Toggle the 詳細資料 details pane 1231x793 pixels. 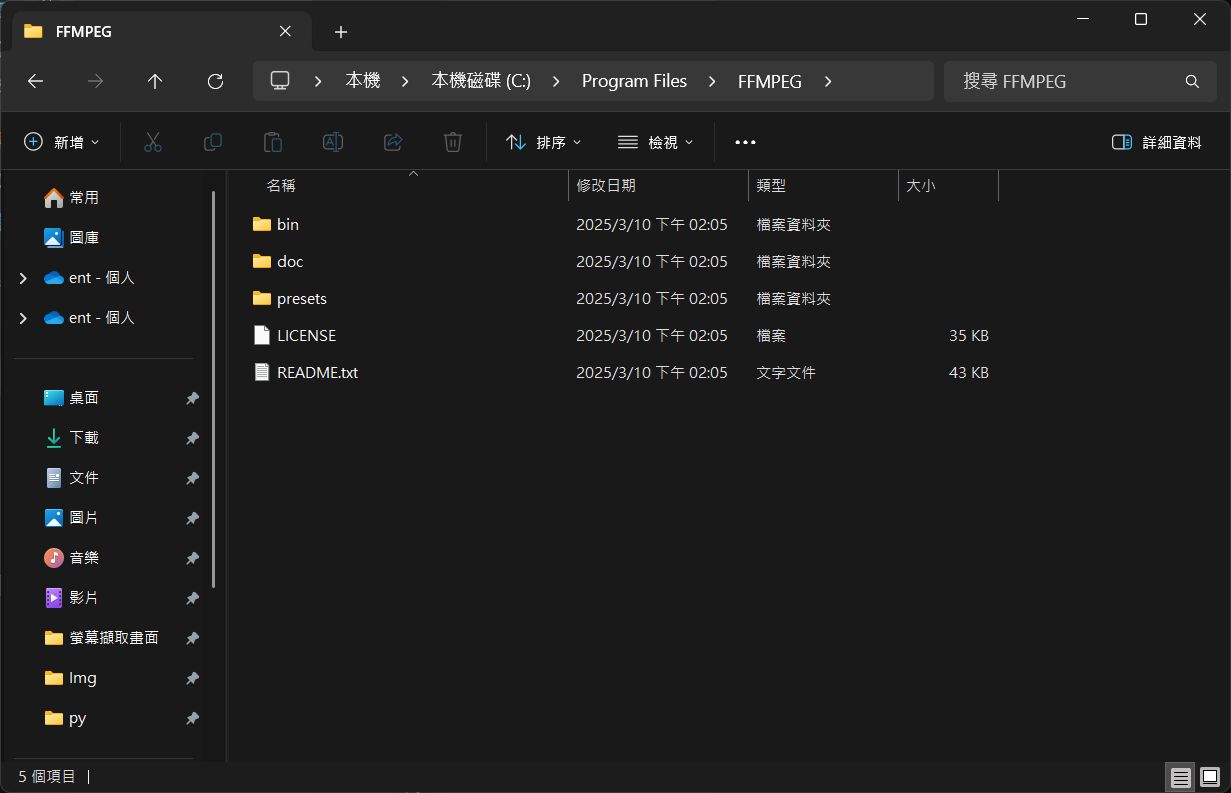pos(1157,143)
